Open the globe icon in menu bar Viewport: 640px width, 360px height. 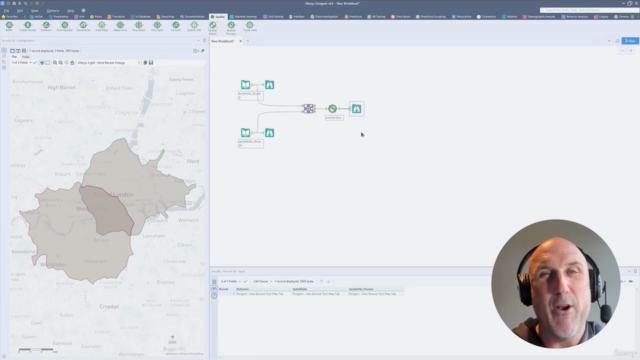tap(84, 11)
